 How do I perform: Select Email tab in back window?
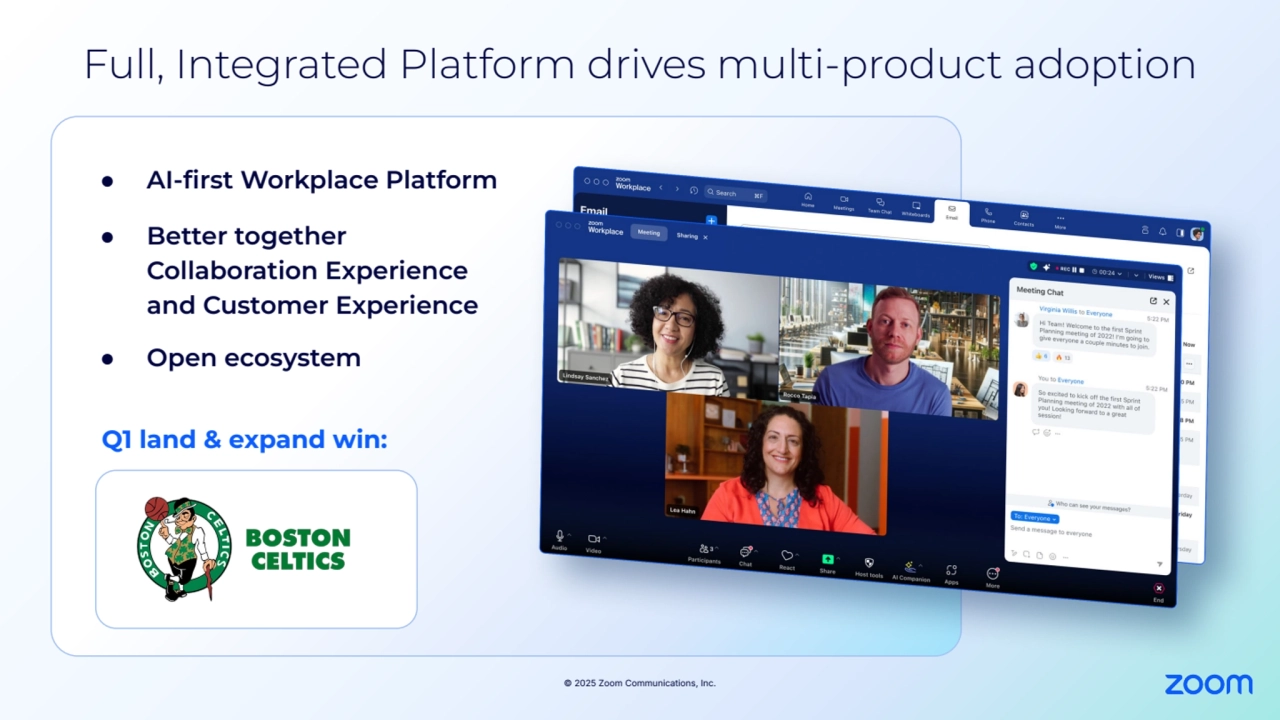pos(952,213)
